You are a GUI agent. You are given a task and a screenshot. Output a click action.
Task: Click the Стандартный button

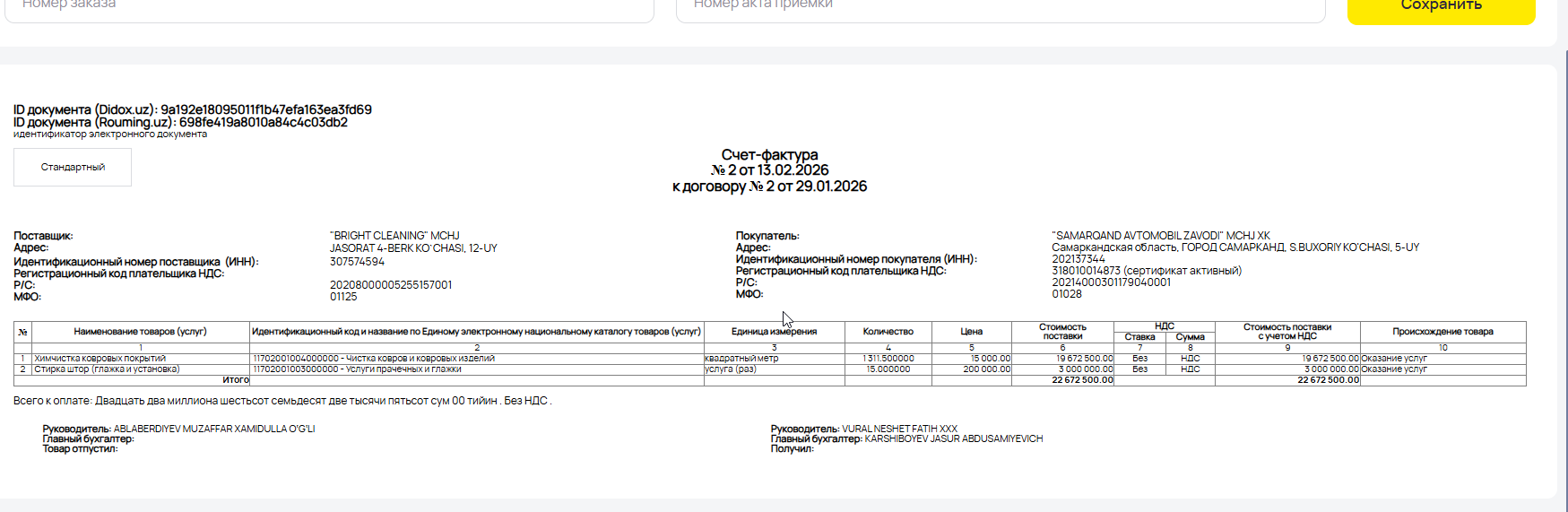point(73,167)
